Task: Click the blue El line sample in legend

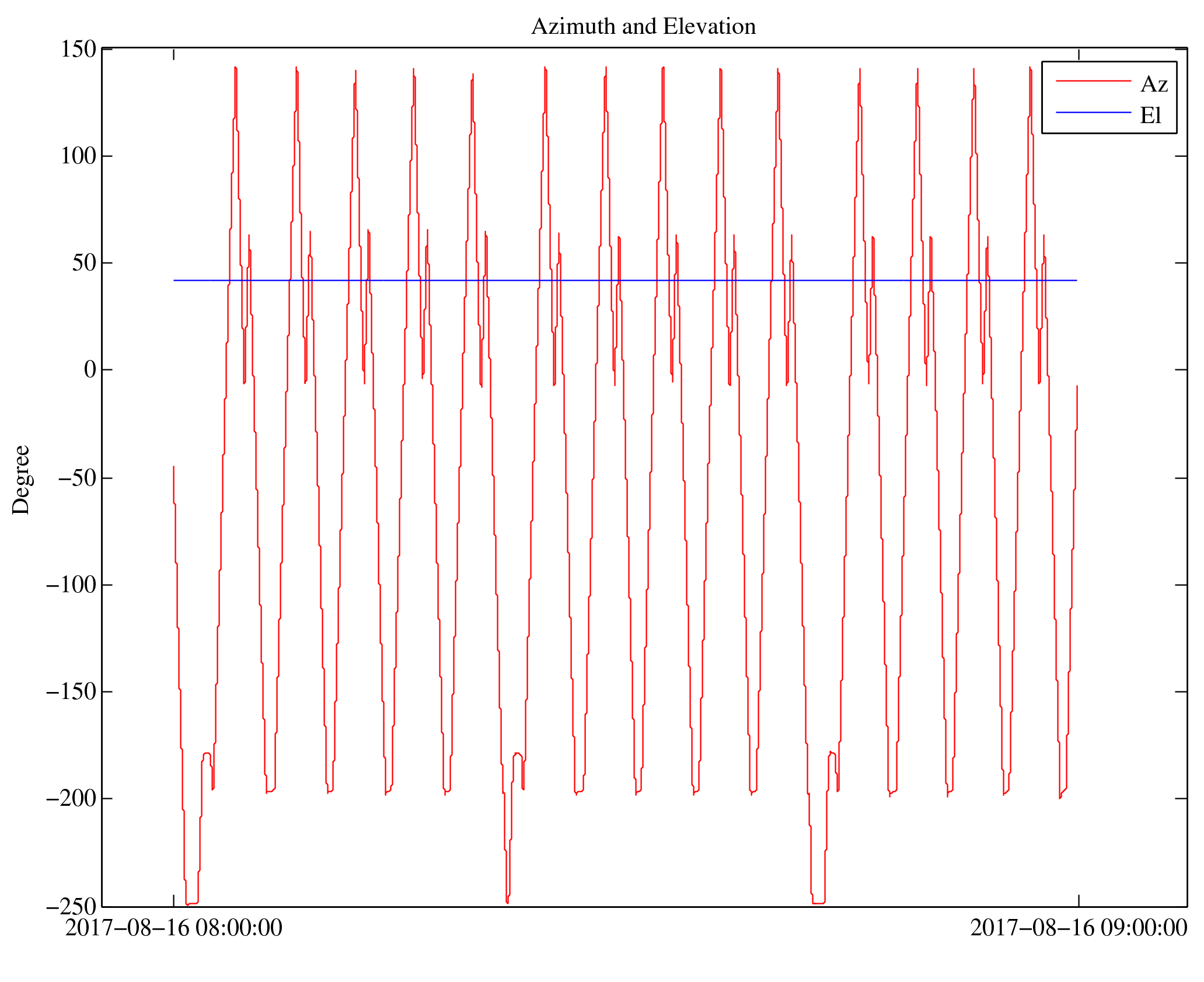Action: (x=1093, y=112)
